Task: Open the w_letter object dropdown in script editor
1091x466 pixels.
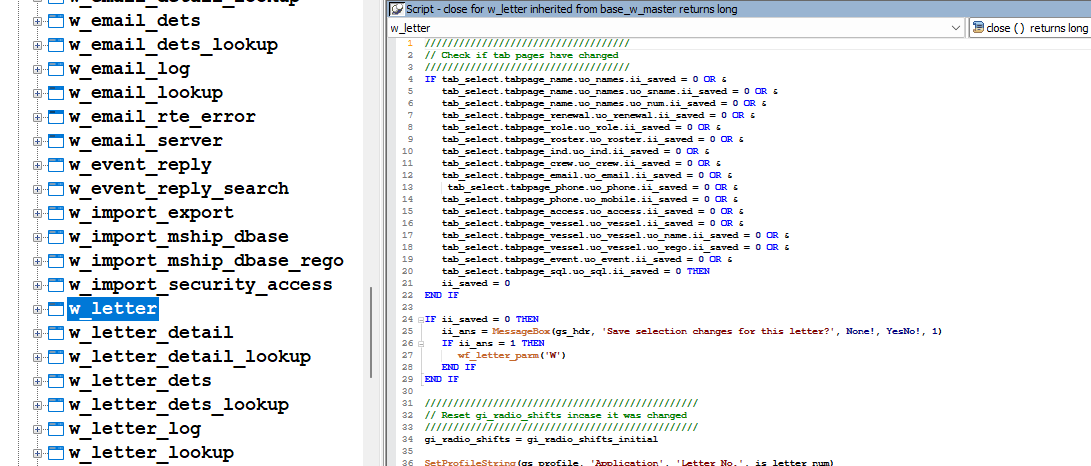Action: pyautogui.click(x=957, y=29)
